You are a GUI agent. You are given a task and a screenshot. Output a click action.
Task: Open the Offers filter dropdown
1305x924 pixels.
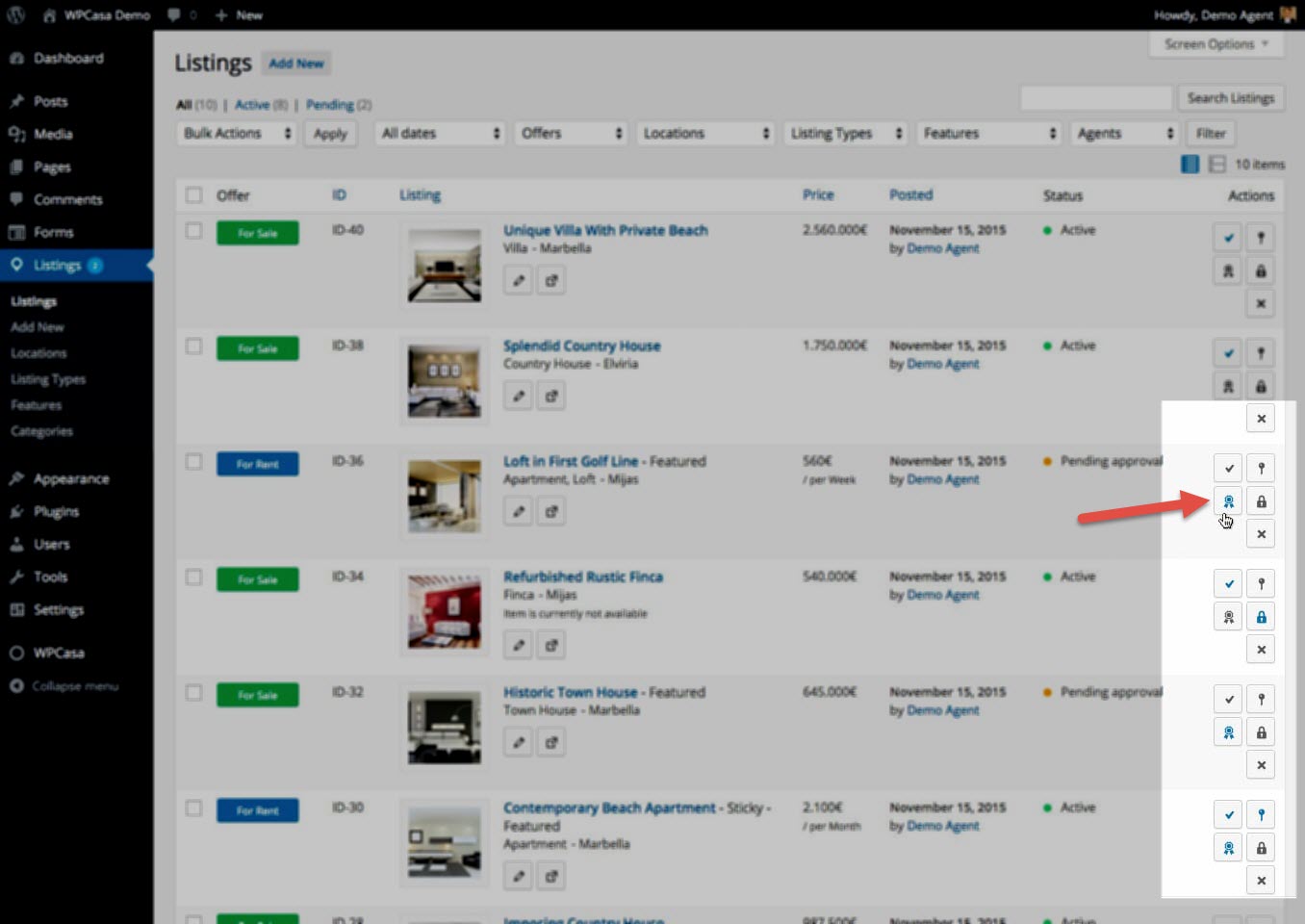point(571,133)
